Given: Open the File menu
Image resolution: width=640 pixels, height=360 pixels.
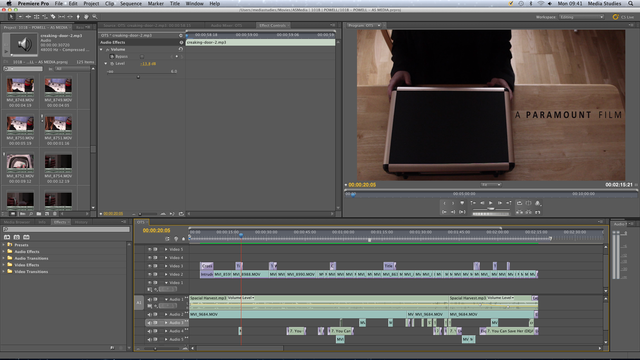Looking at the screenshot, I should tap(59, 3).
